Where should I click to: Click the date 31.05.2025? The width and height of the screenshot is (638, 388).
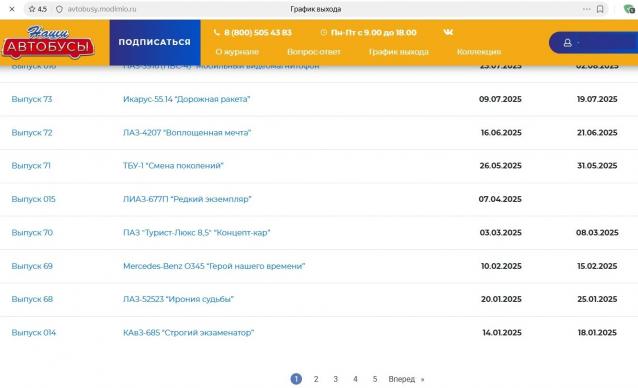(x=597, y=166)
